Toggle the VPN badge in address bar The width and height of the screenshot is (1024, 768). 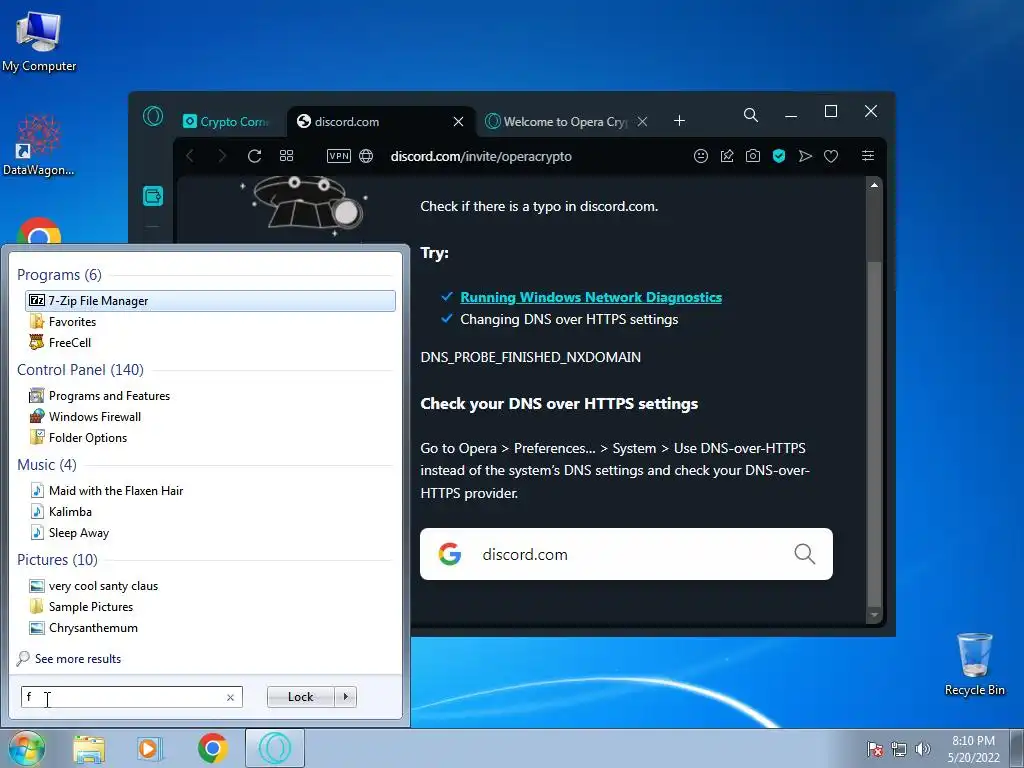pyautogui.click(x=339, y=156)
